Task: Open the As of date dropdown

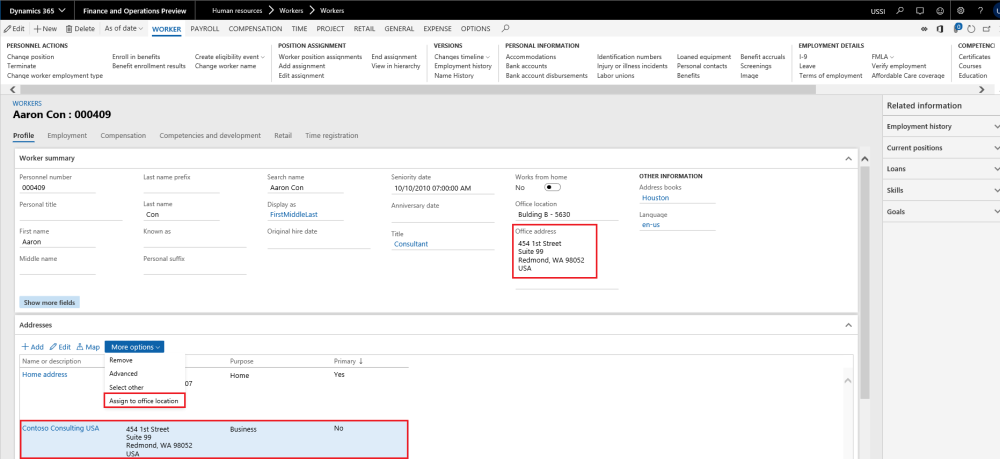Action: [x=124, y=29]
